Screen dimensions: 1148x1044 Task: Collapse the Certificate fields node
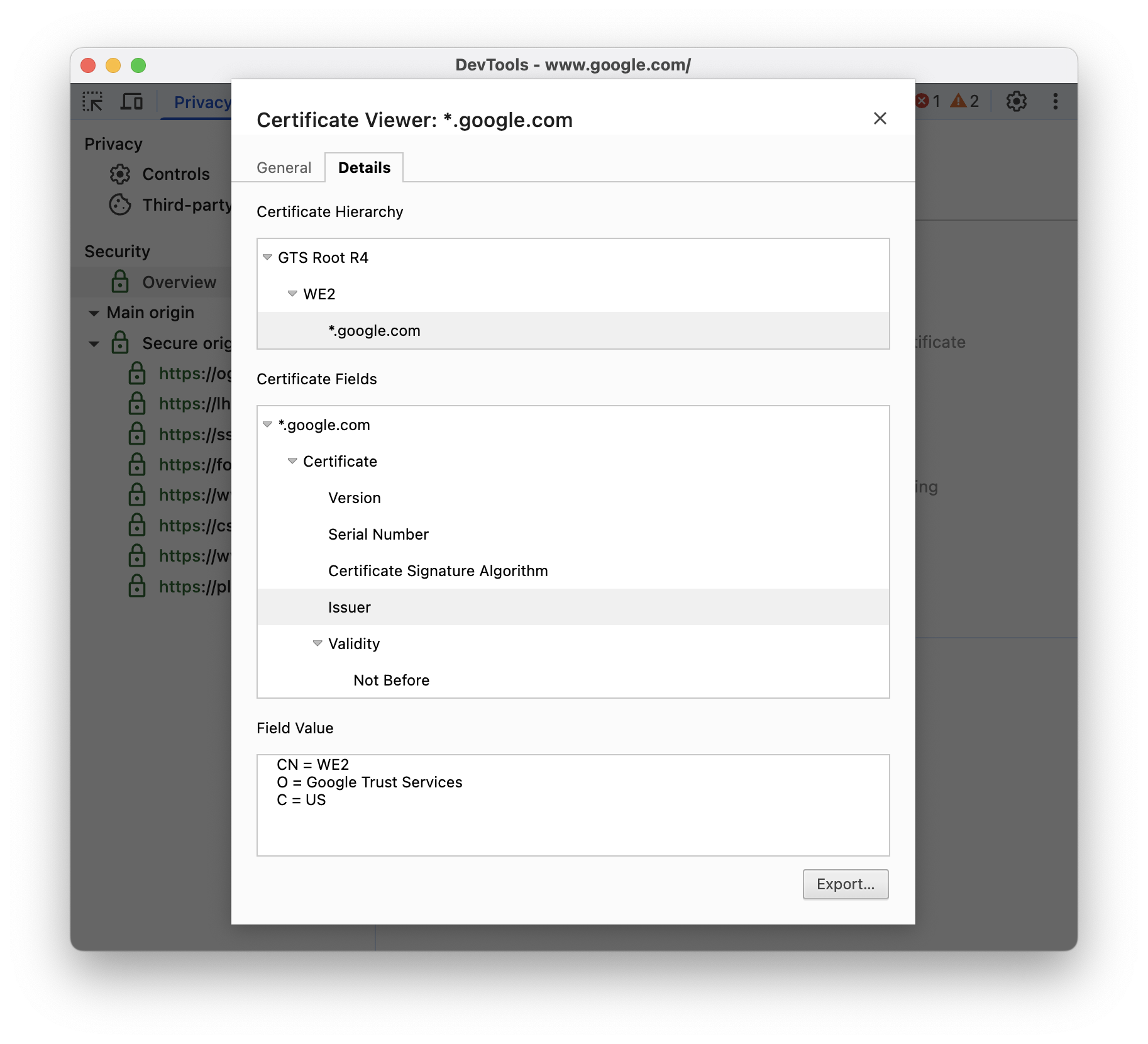(292, 461)
